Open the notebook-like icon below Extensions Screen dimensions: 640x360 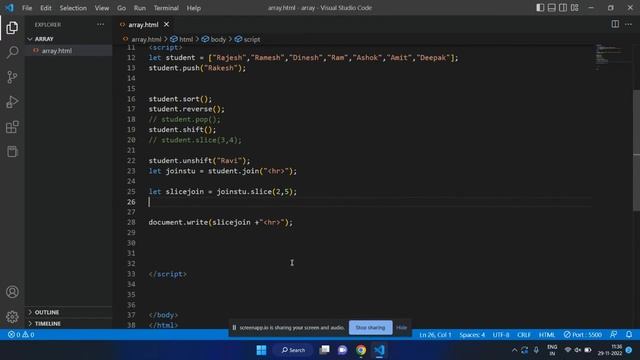(x=12, y=151)
